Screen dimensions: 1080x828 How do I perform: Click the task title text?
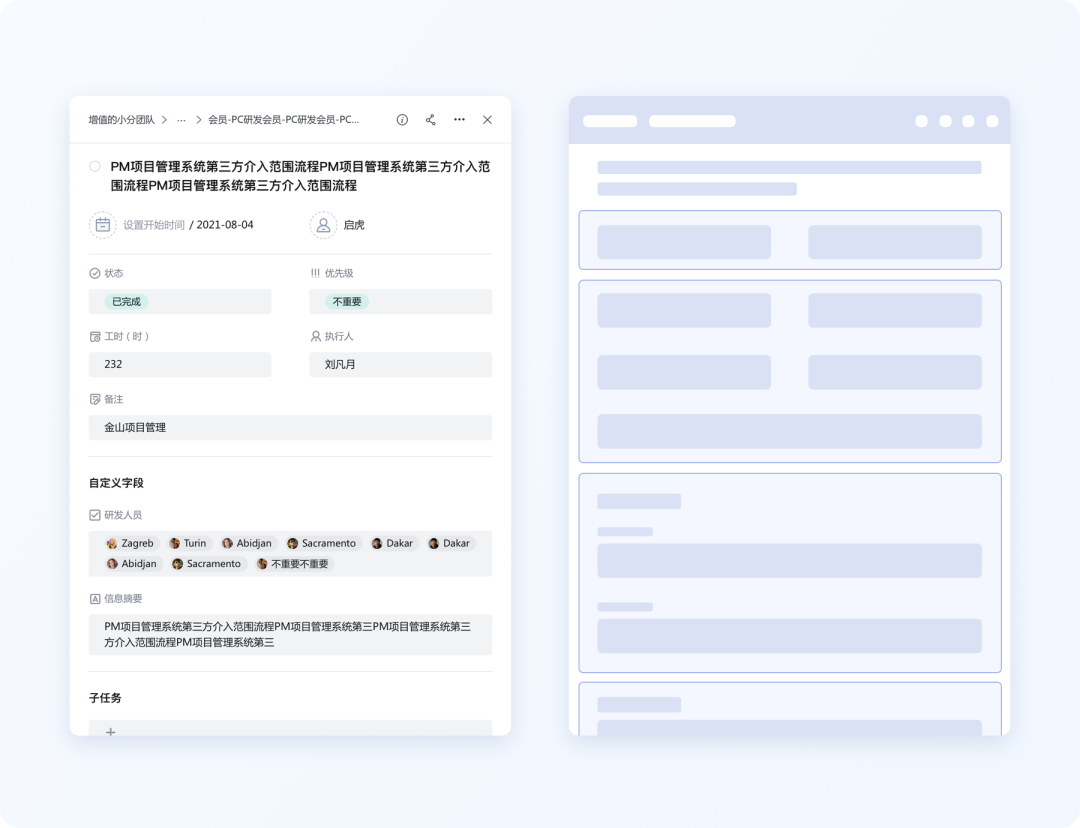tap(300, 176)
